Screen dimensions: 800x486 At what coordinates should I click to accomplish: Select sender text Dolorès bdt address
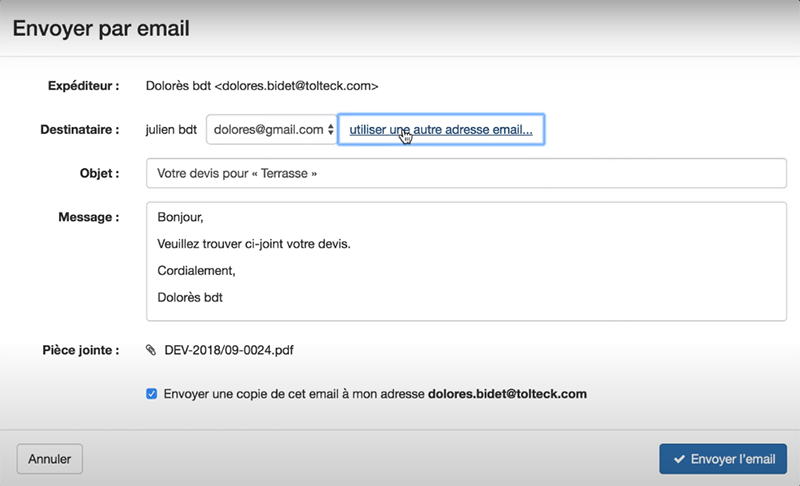point(262,86)
